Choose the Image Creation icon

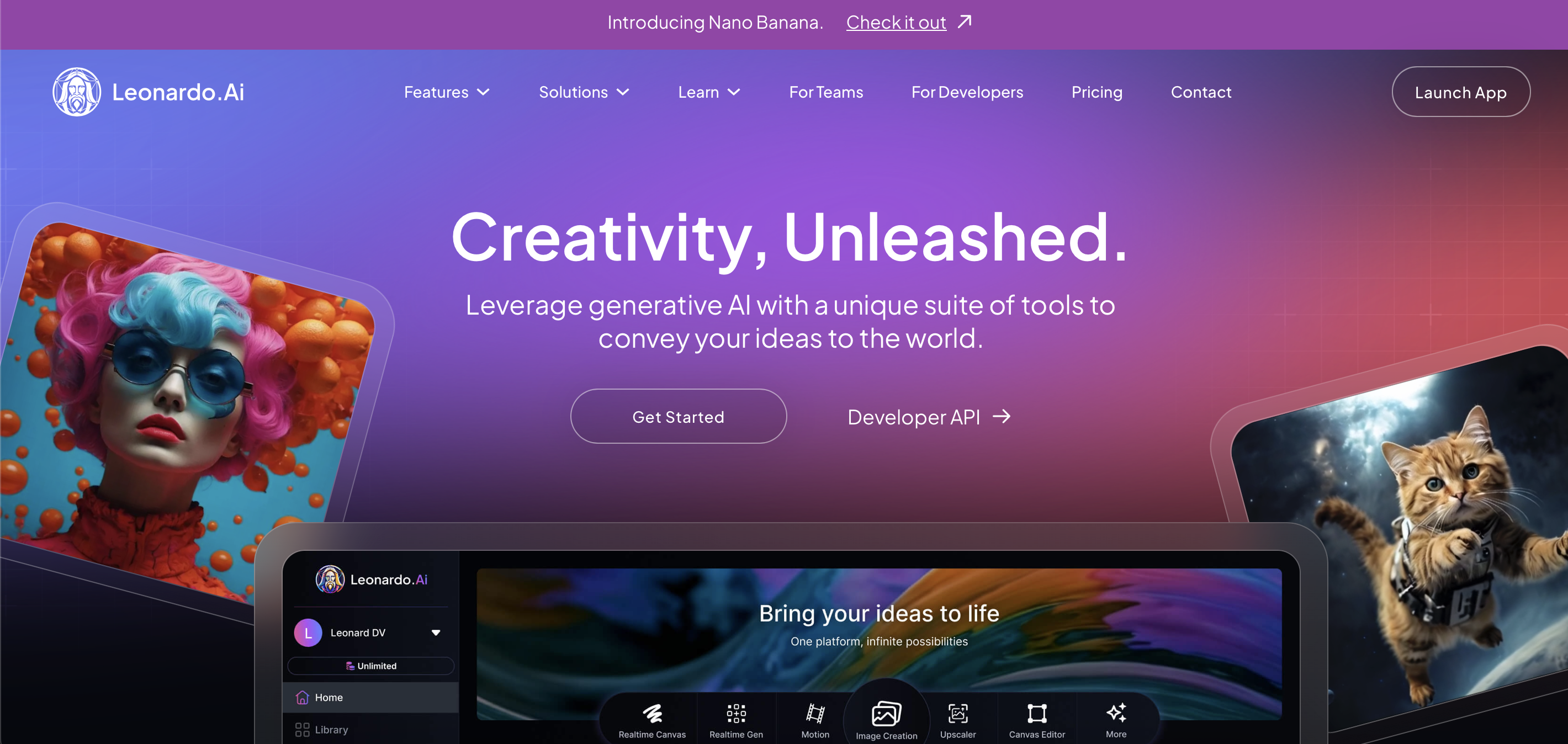[886, 714]
